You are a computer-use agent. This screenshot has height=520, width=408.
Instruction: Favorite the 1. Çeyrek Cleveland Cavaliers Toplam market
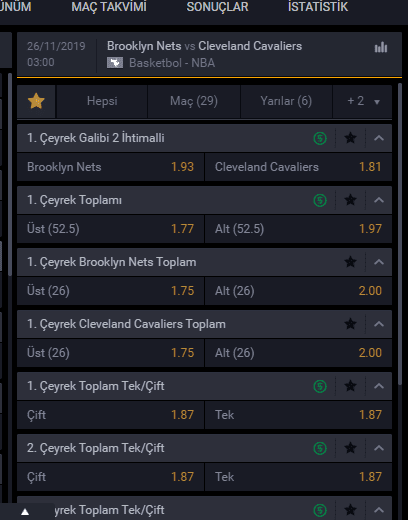point(350,324)
